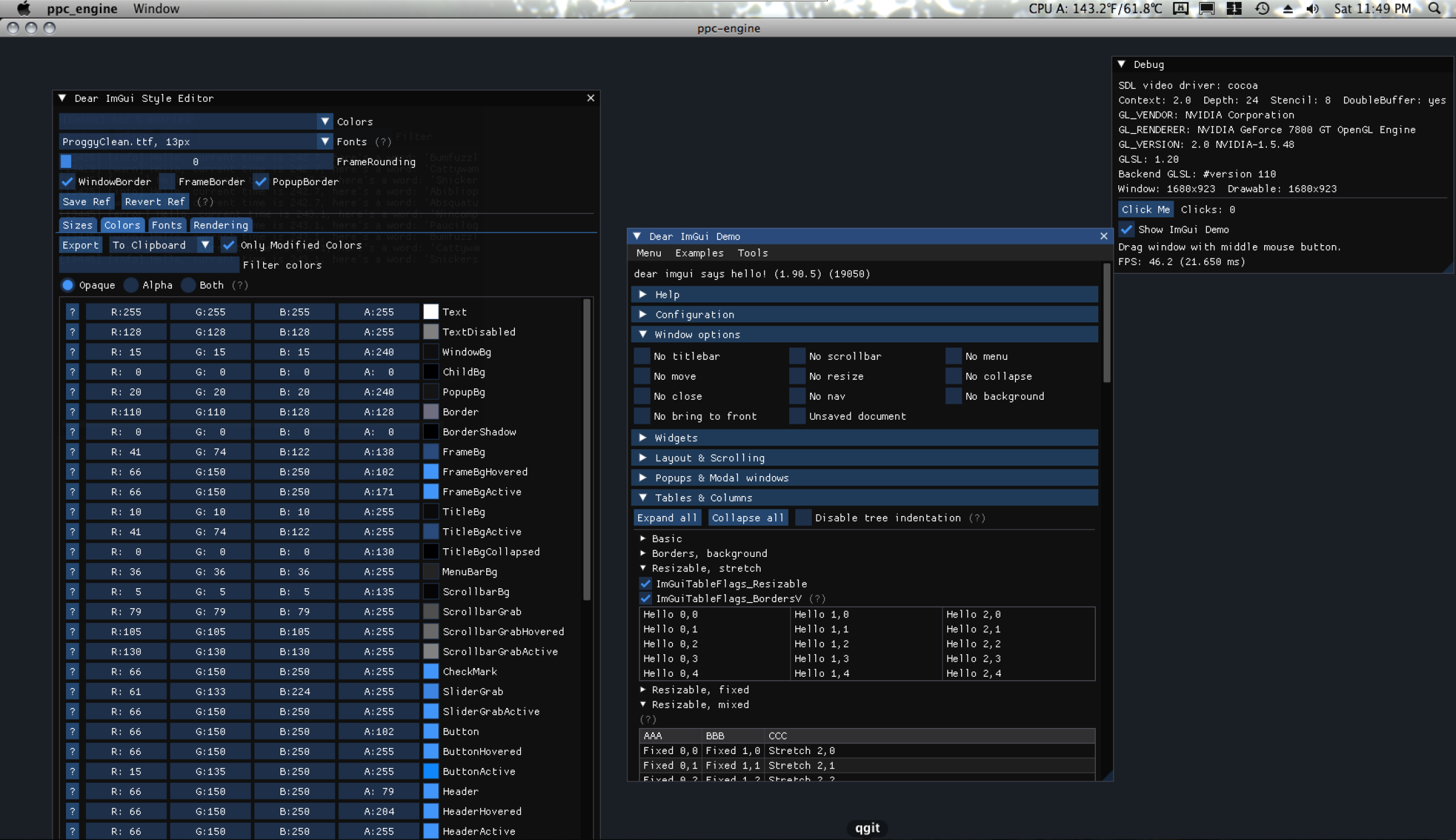This screenshot has width=1456, height=840.
Task: Select the Alpha radio button
Action: [x=131, y=285]
